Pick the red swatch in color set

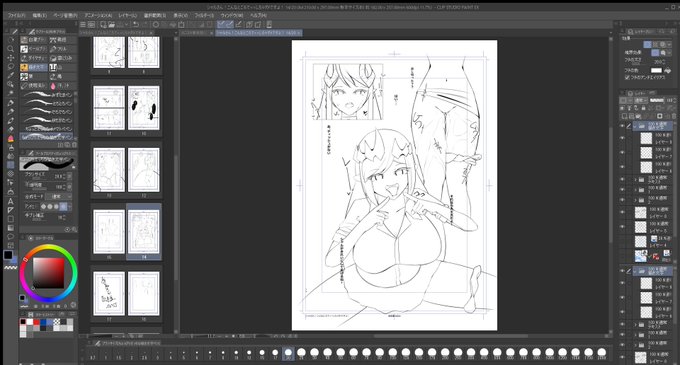point(36,322)
